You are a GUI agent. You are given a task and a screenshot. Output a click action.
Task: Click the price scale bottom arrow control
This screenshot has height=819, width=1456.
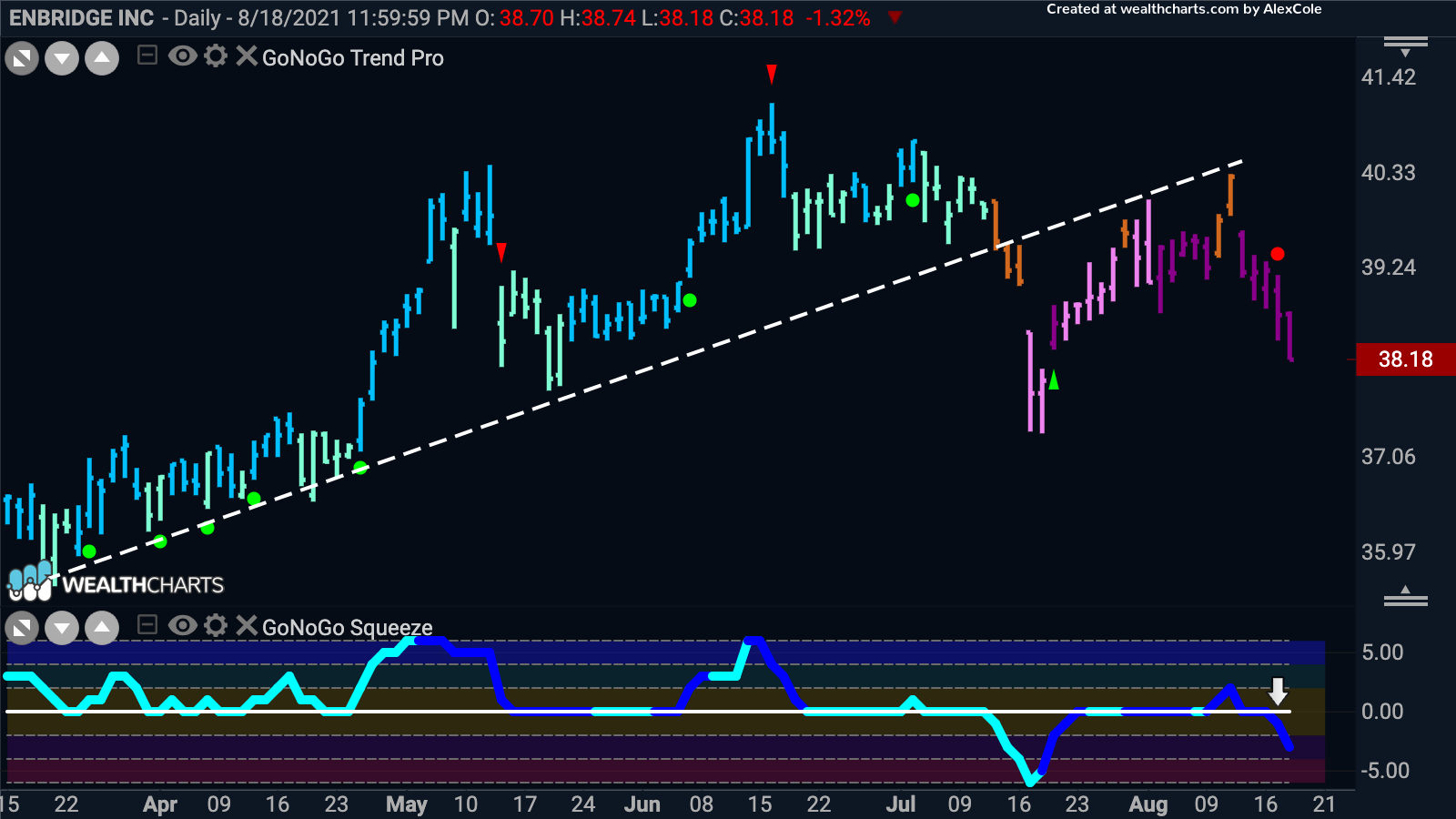coord(1406,597)
